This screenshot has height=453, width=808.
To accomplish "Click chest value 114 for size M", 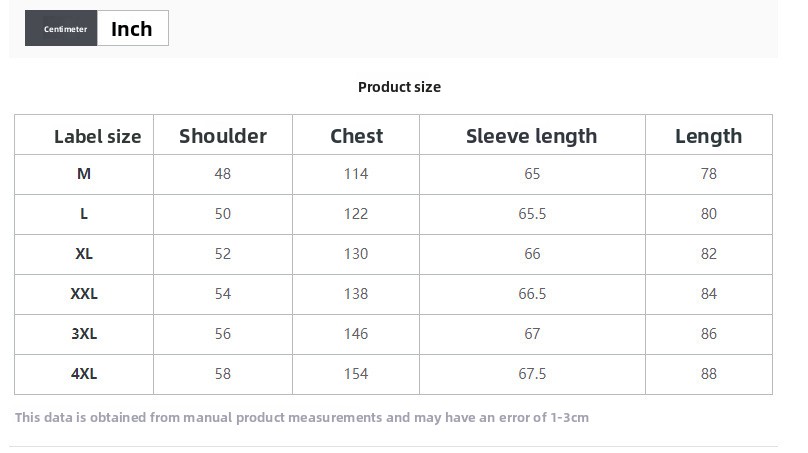I will coord(356,174).
